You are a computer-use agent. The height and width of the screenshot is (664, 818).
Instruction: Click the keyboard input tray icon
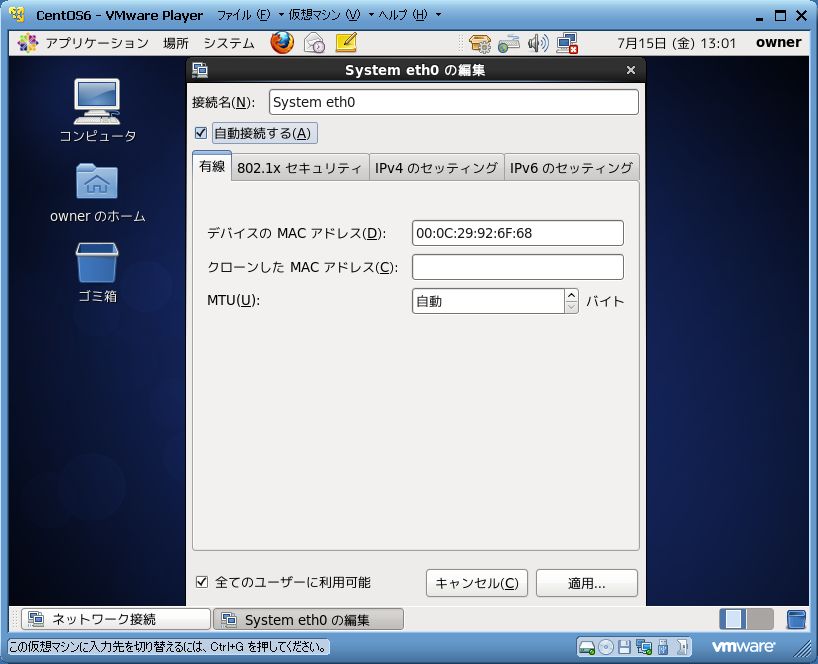[x=509, y=43]
